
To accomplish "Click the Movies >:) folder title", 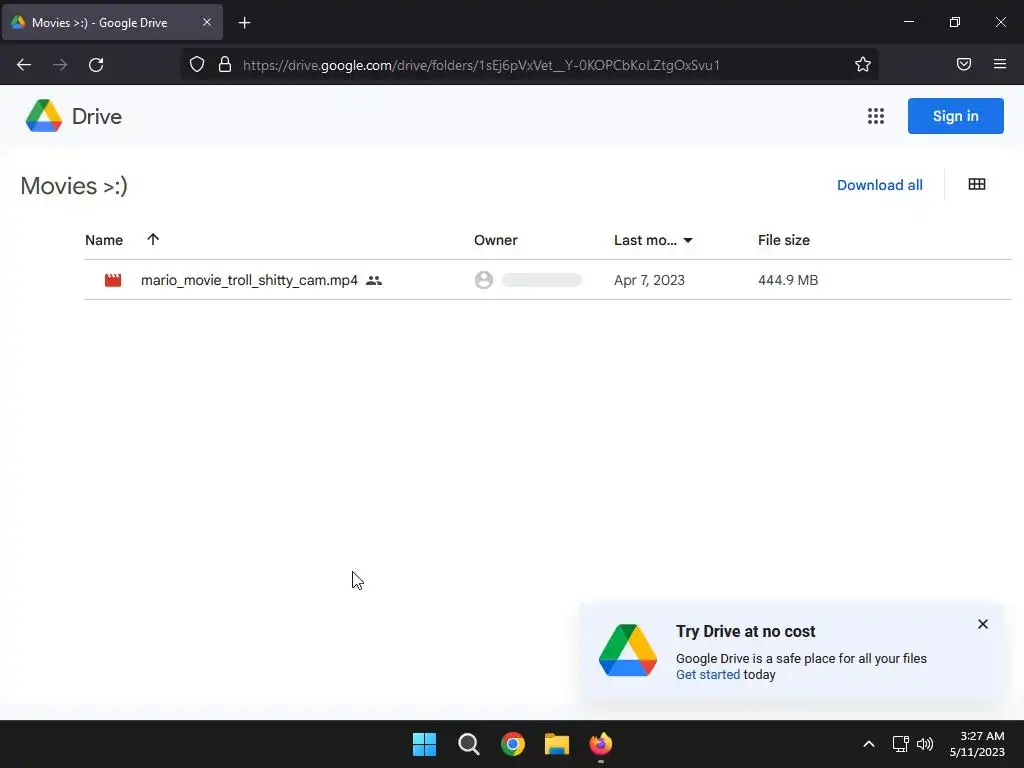I will tap(74, 186).
